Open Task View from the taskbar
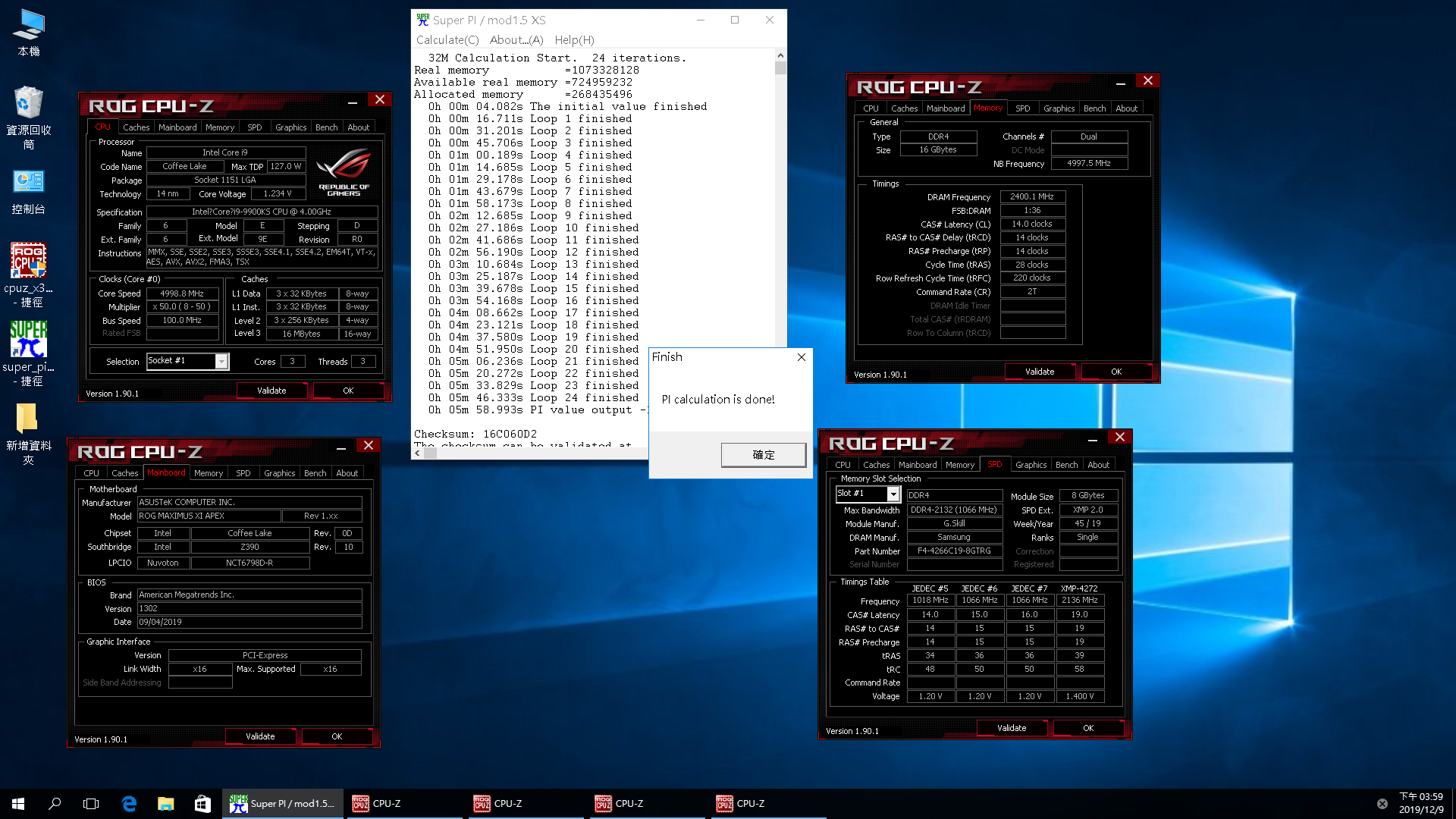 (91, 804)
